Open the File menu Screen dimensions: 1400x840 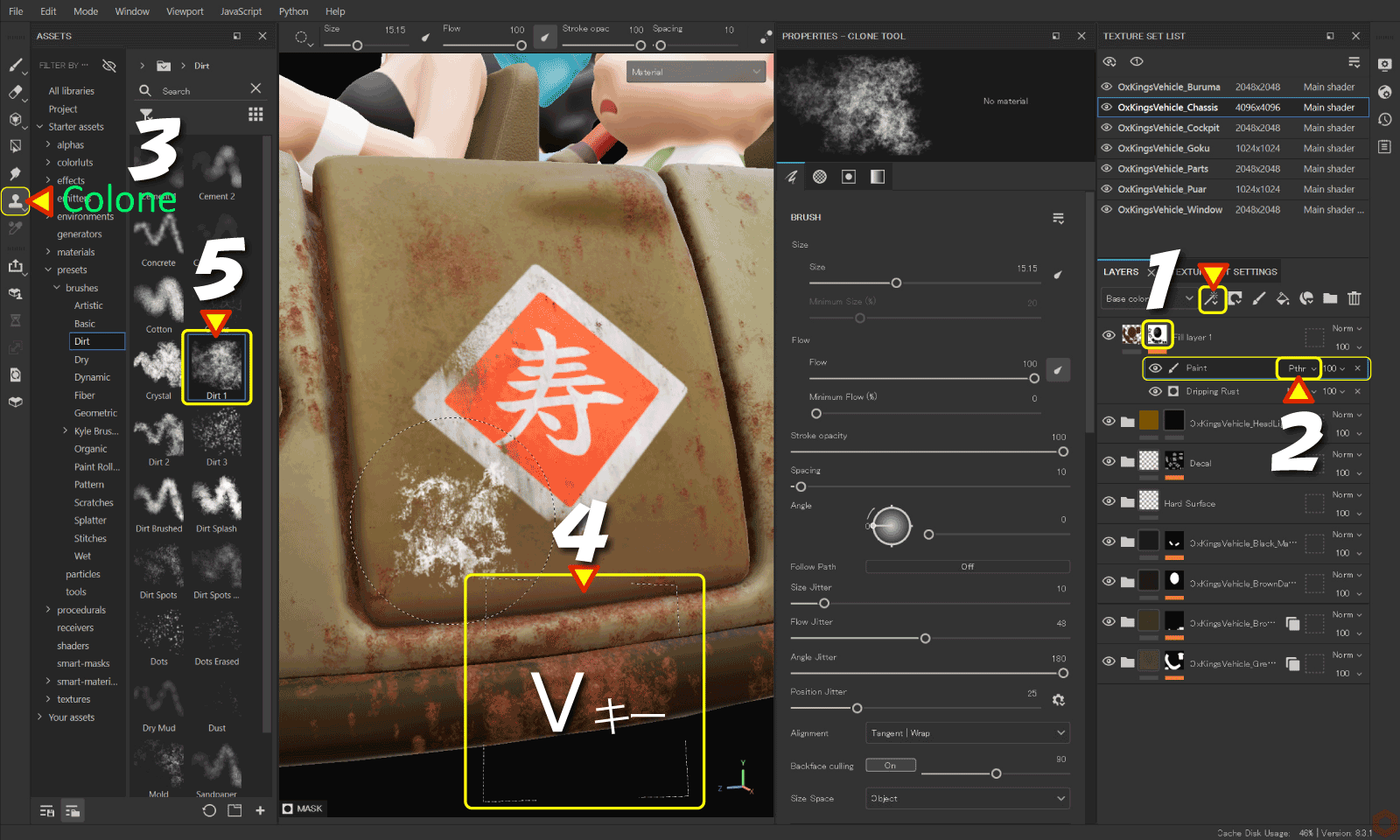click(16, 11)
